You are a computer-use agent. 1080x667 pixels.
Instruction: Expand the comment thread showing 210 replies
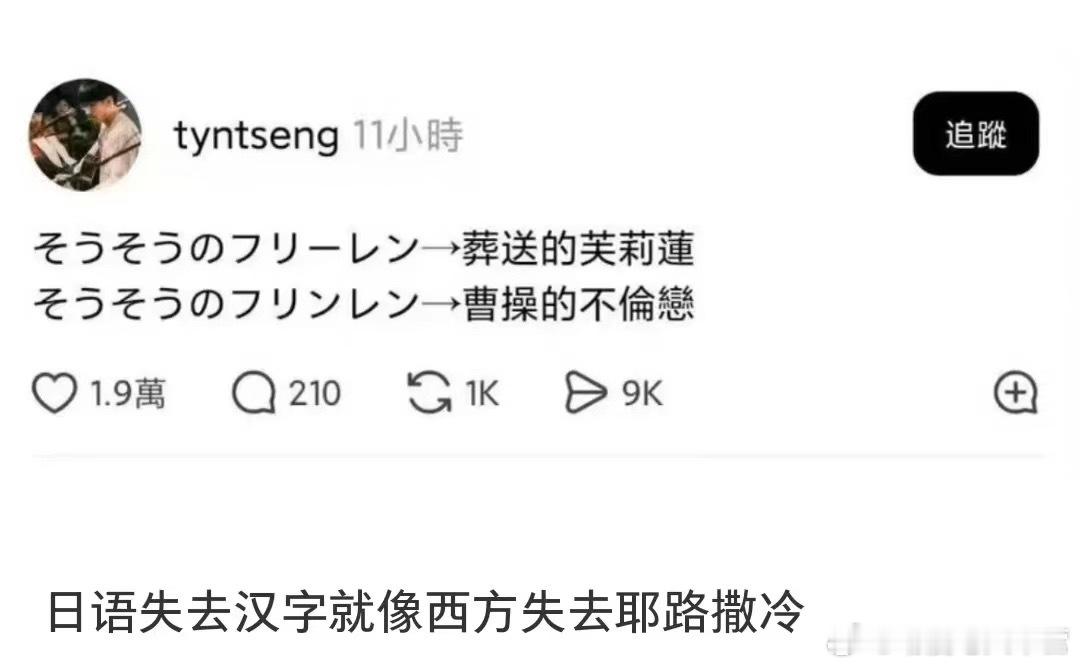[315, 393]
